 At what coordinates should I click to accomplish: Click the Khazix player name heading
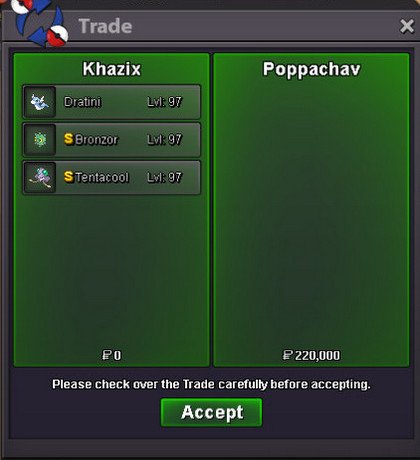click(x=112, y=69)
